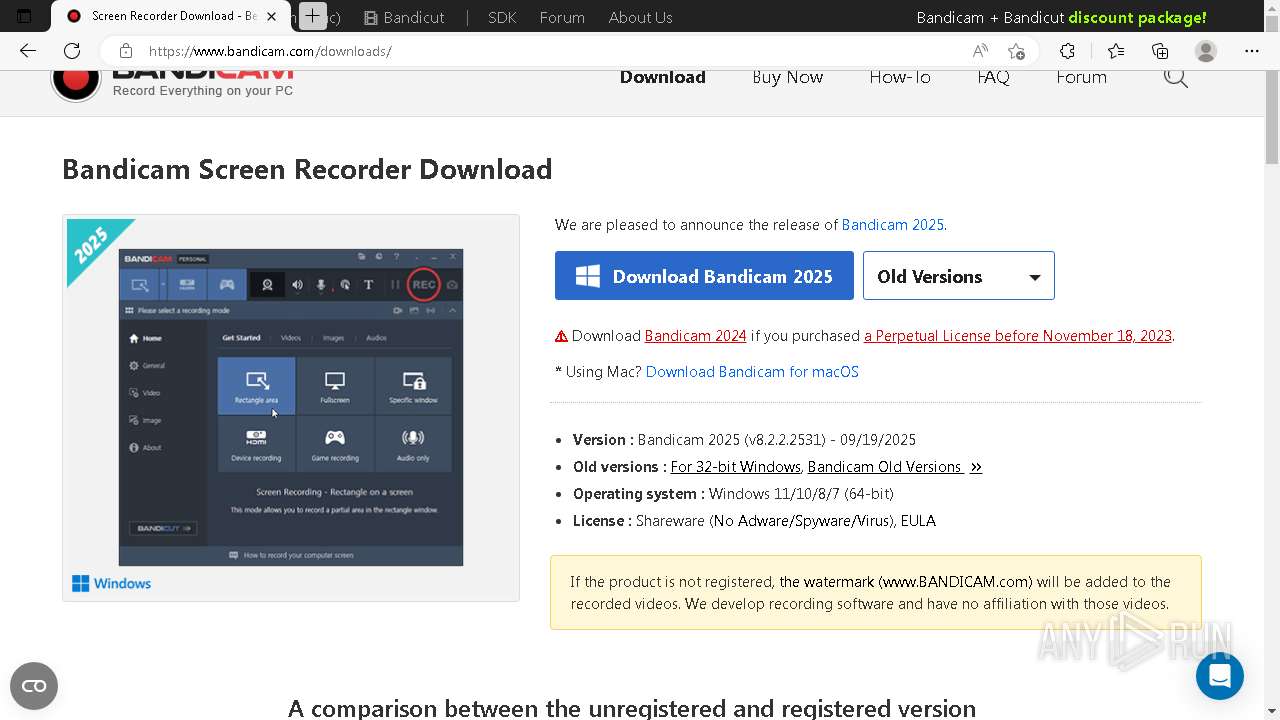The width and height of the screenshot is (1280, 720).
Task: Open About Us top link
Action: coord(640,17)
